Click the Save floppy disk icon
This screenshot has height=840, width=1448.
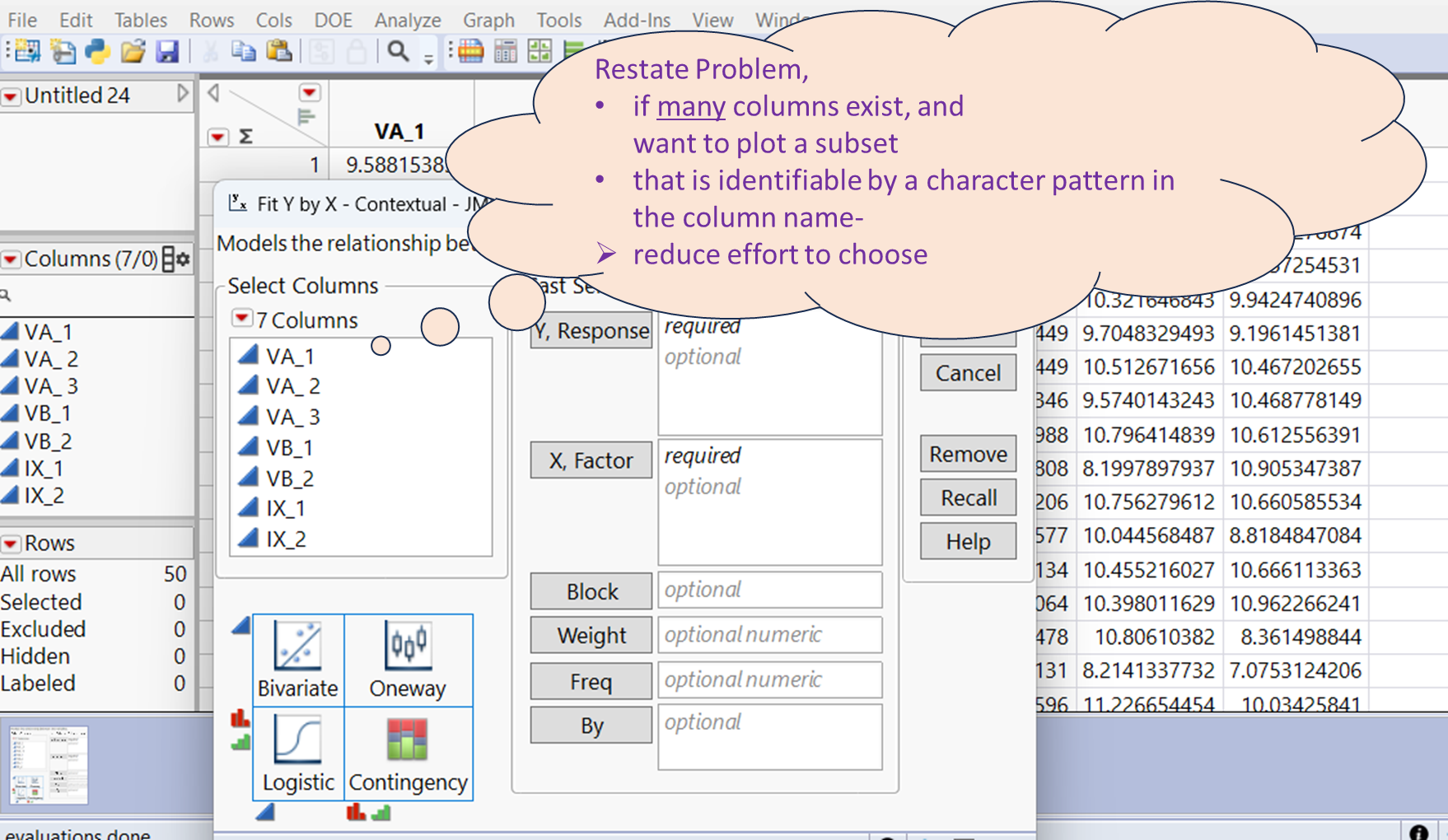pyautogui.click(x=167, y=52)
